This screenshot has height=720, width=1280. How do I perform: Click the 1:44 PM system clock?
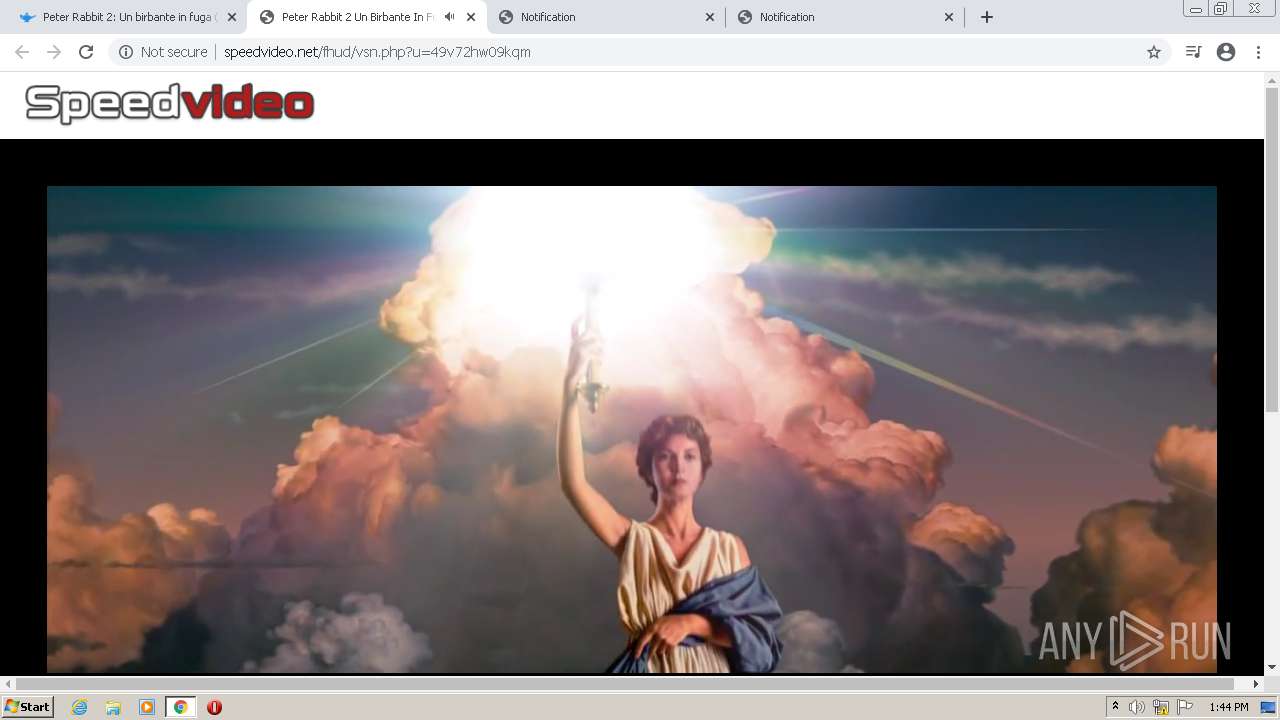1228,707
